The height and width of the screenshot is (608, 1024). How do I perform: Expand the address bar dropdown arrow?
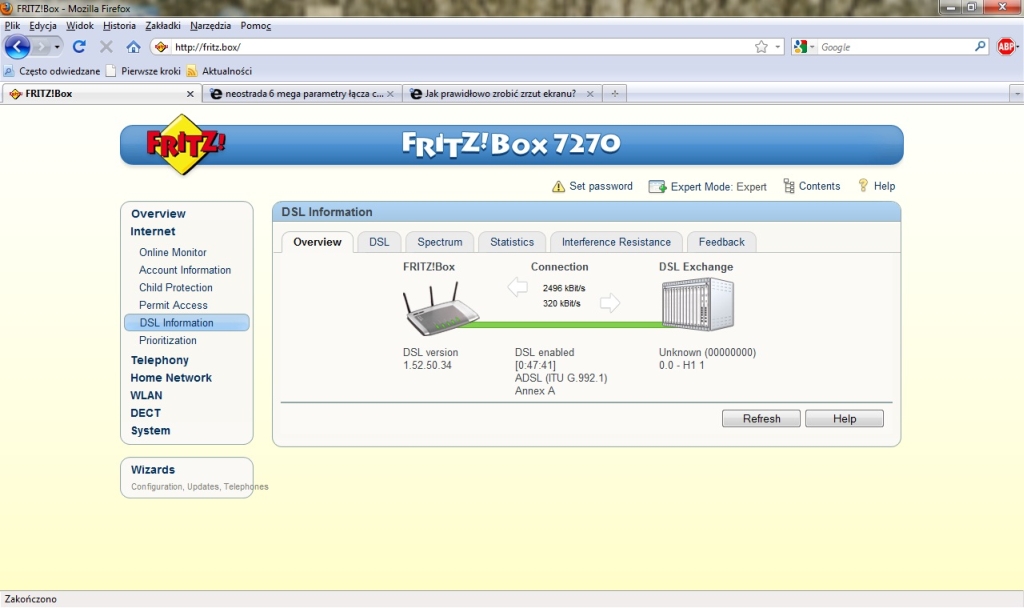[x=777, y=47]
